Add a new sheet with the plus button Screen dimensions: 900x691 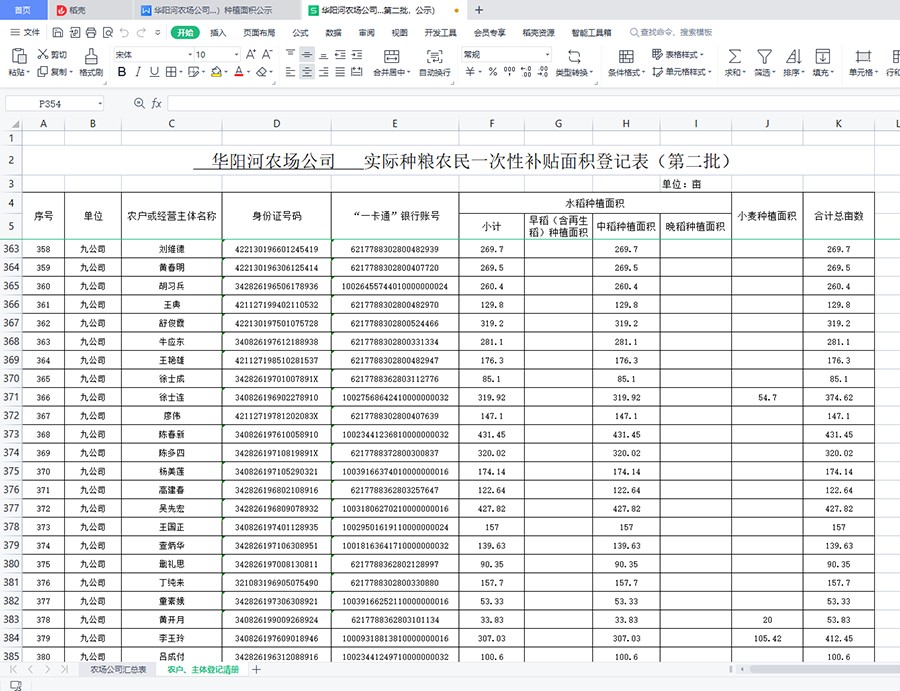tap(257, 669)
